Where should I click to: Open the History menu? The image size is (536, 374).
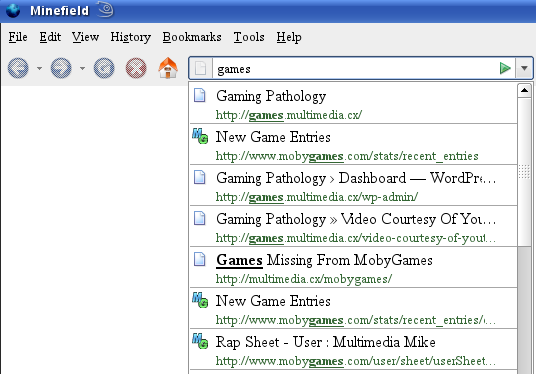tap(131, 37)
